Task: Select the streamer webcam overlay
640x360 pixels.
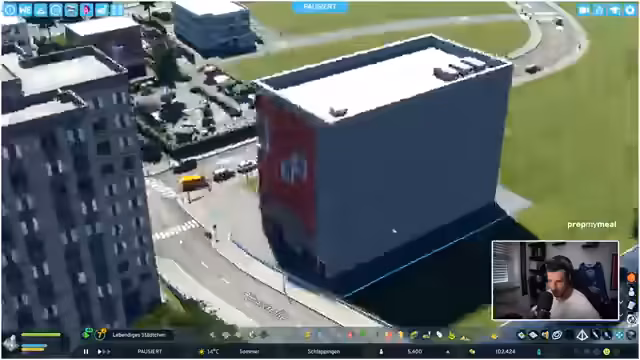Action: (555, 280)
